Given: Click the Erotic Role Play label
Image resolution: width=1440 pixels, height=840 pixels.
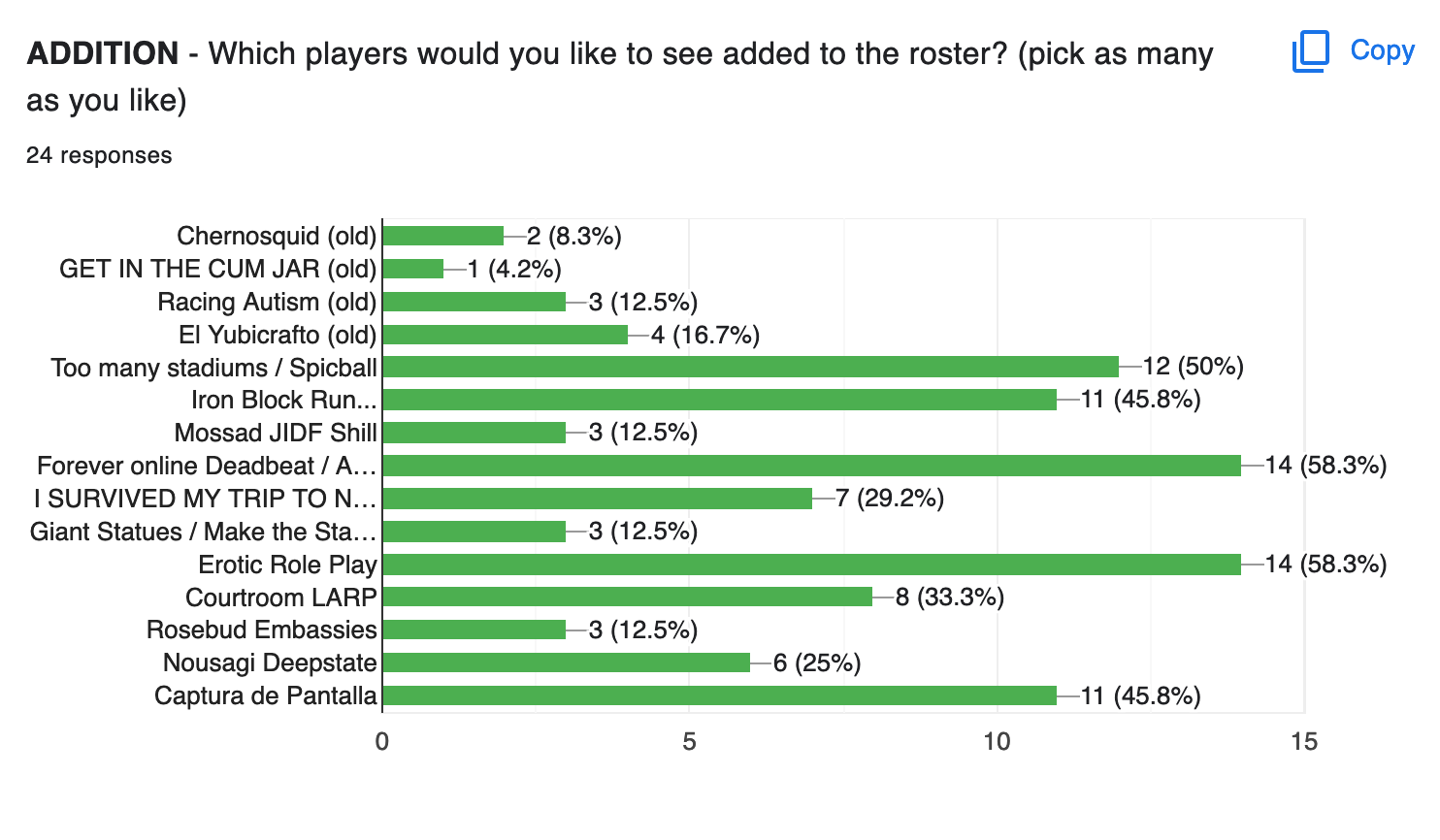Looking at the screenshot, I should point(287,565).
